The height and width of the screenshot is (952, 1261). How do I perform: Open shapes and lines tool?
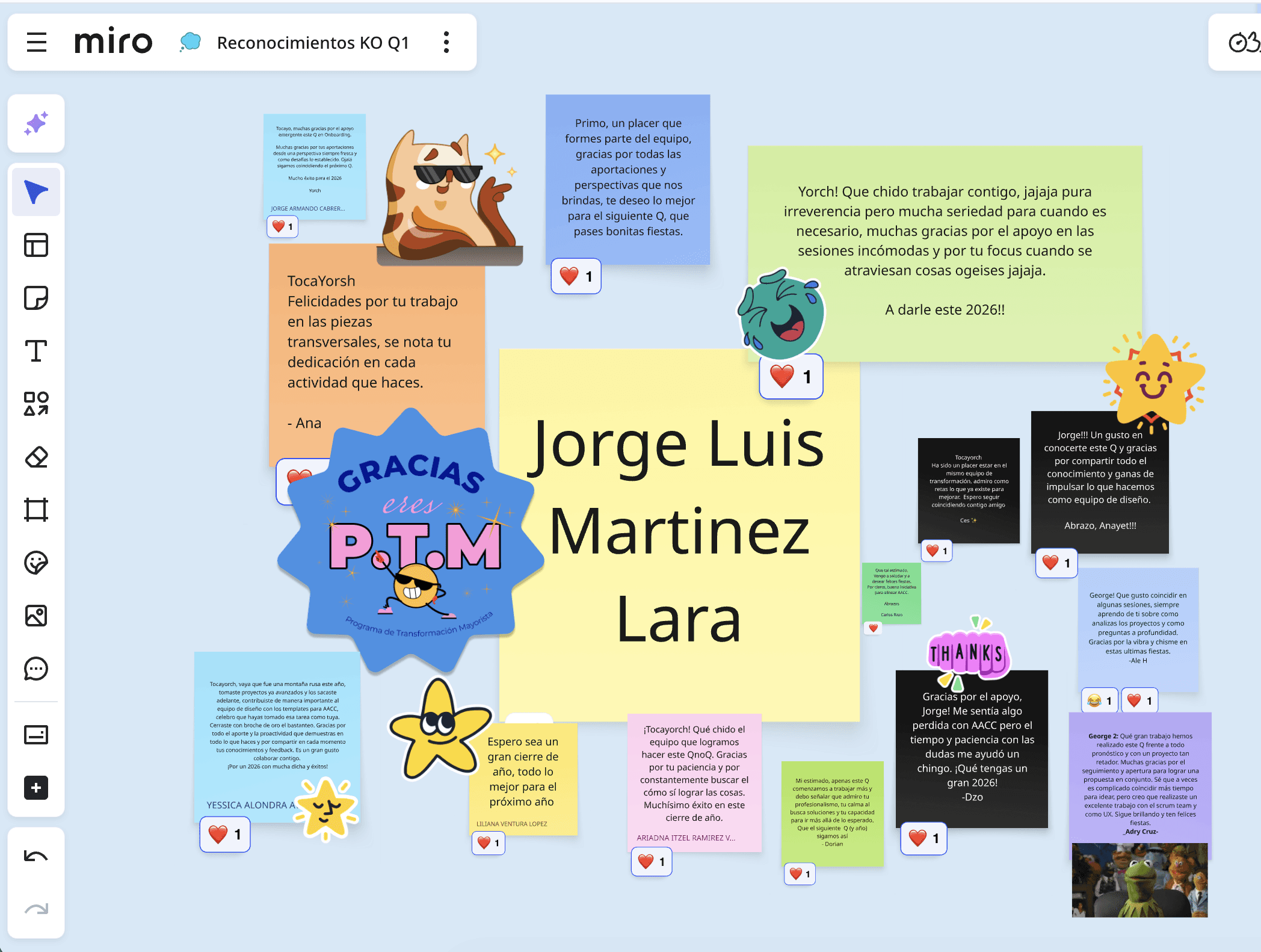(36, 404)
